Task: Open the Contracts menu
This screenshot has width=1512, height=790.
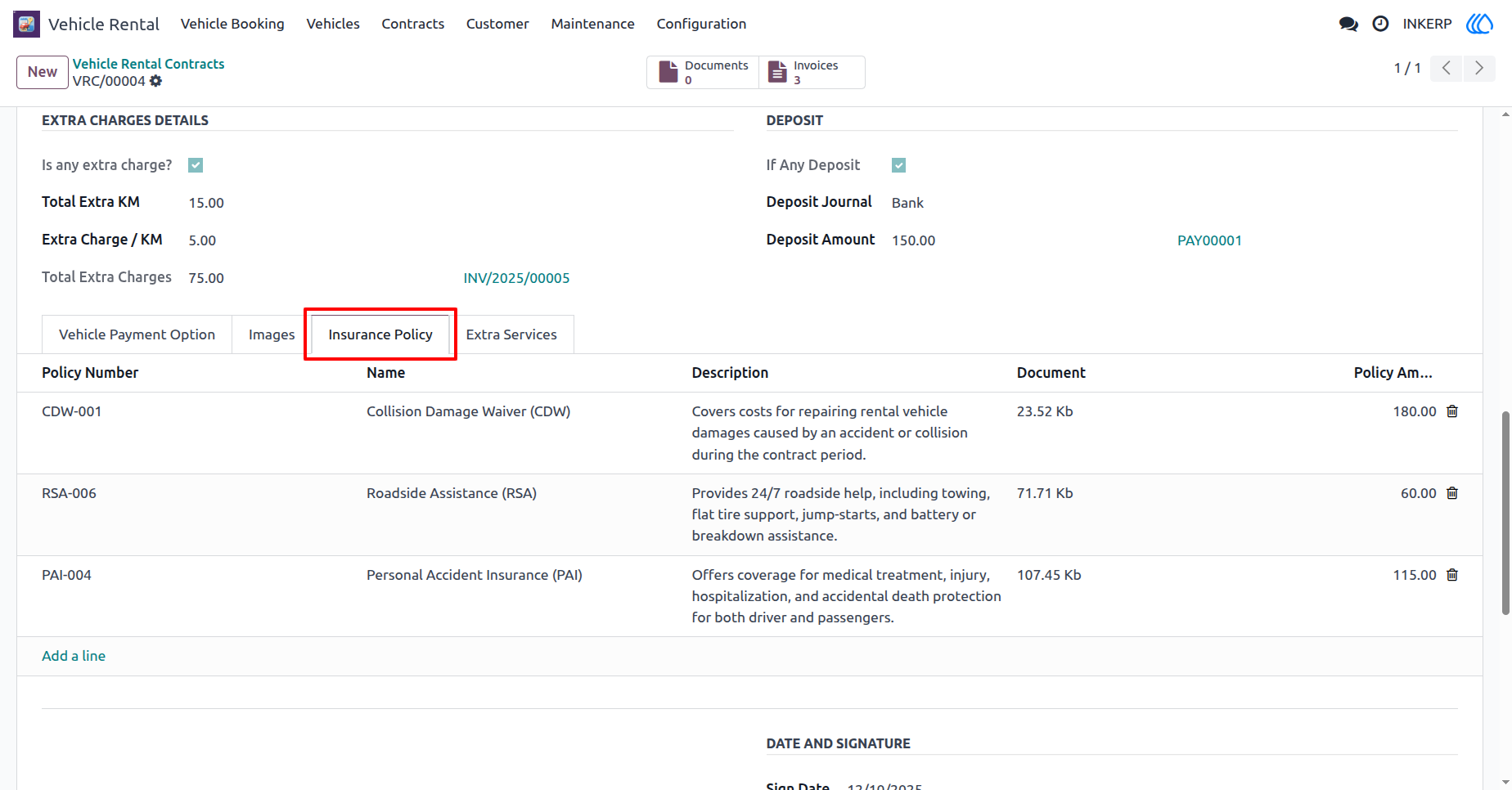Action: [x=413, y=24]
